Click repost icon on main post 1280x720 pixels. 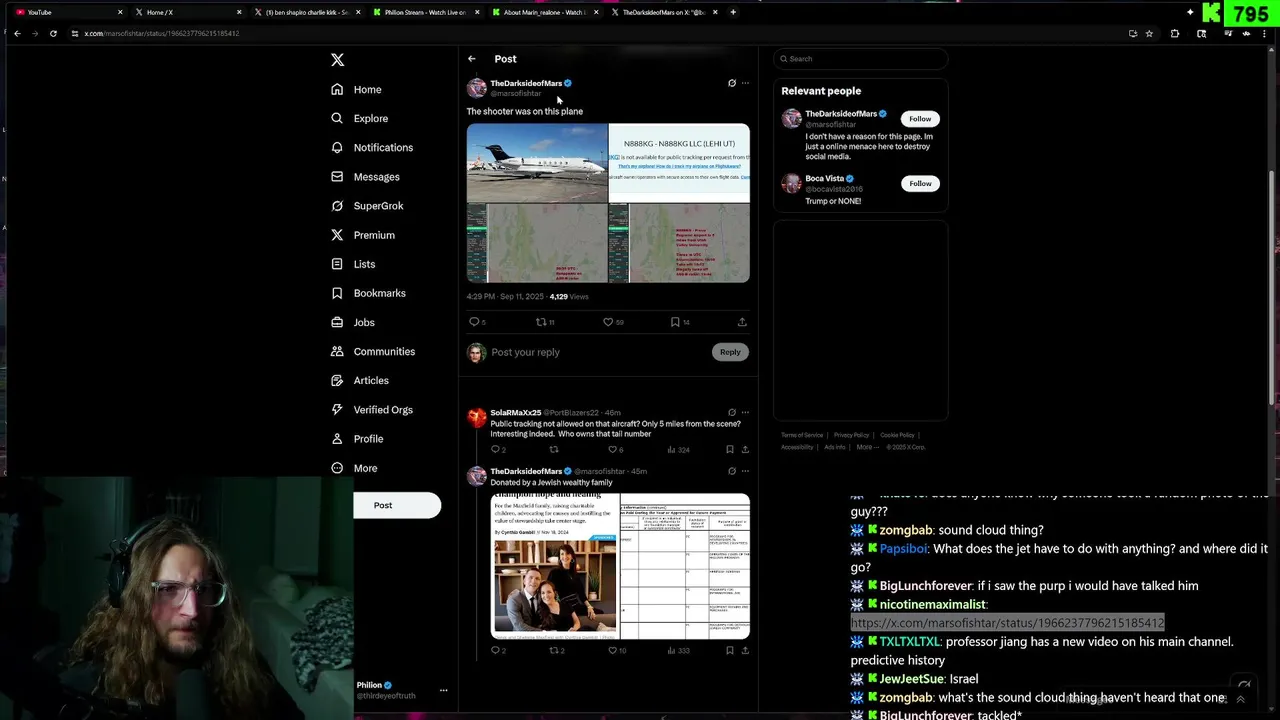click(541, 322)
